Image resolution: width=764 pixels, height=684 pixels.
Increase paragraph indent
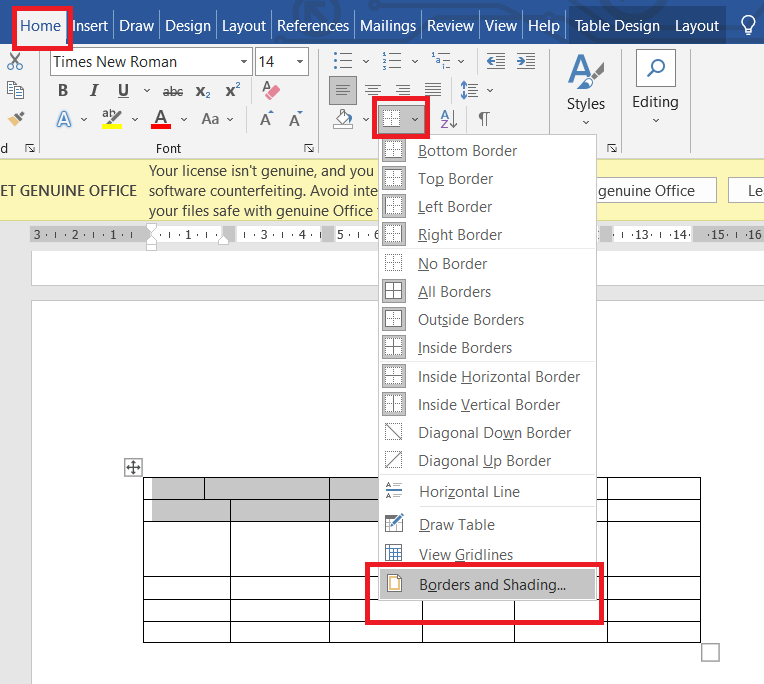526,61
